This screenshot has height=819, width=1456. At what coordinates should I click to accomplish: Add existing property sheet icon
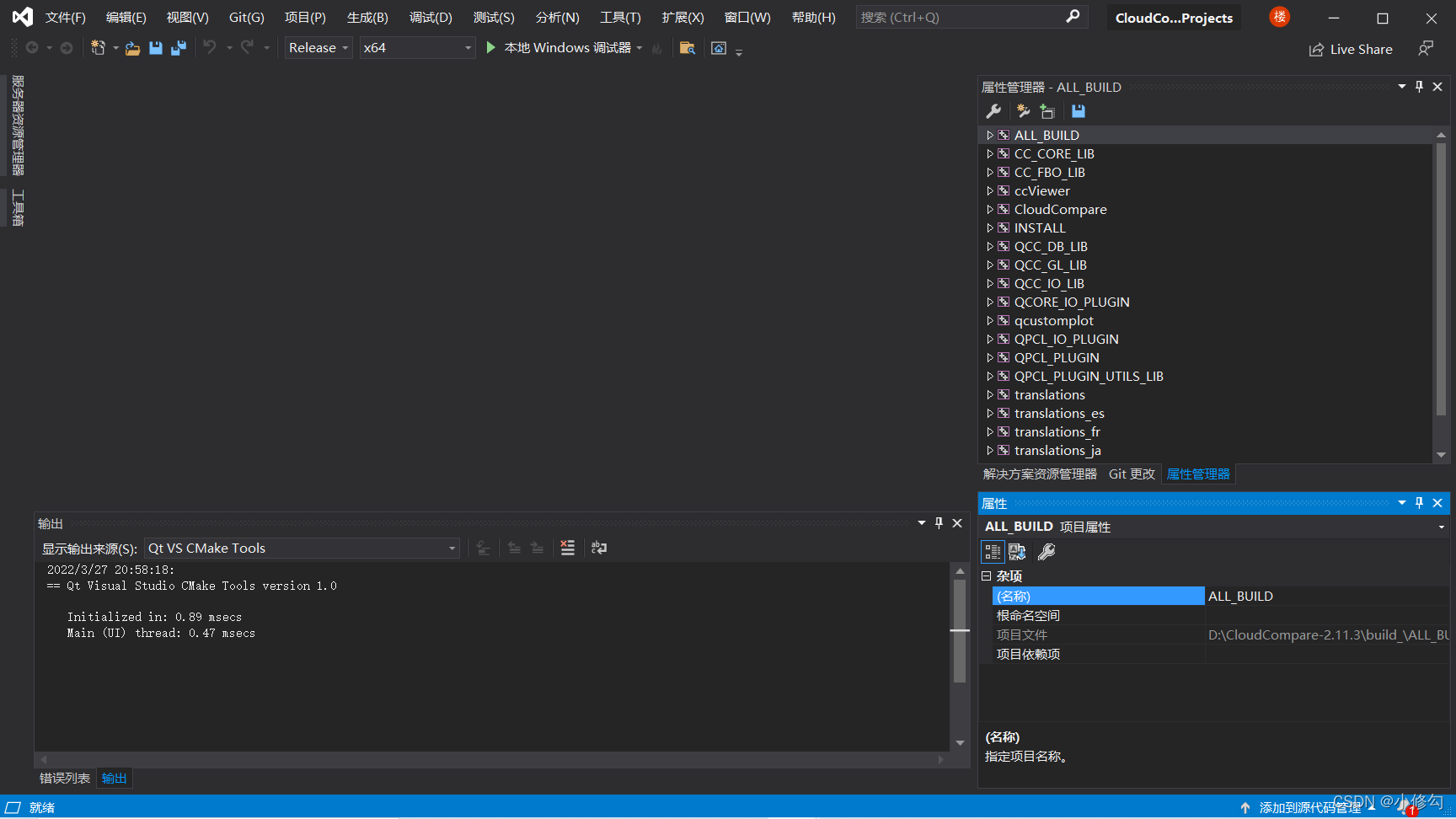(1047, 111)
